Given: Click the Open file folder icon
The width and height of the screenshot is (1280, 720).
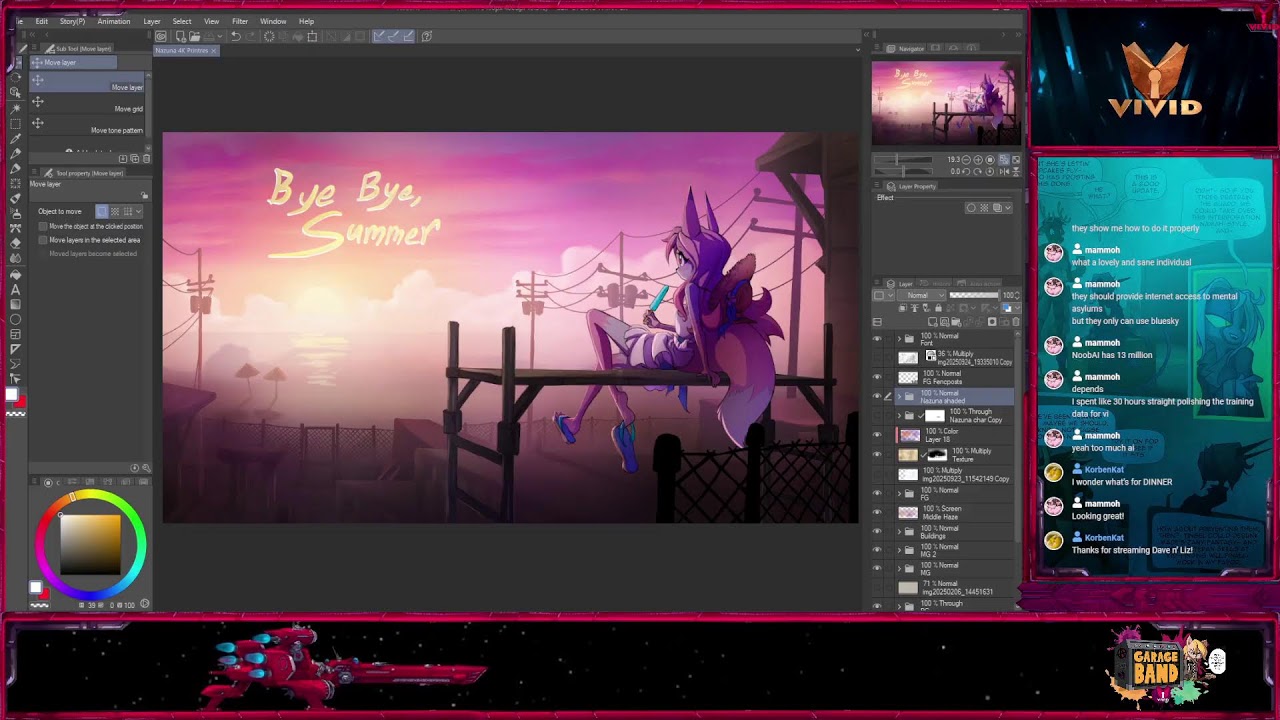Looking at the screenshot, I should 195,36.
